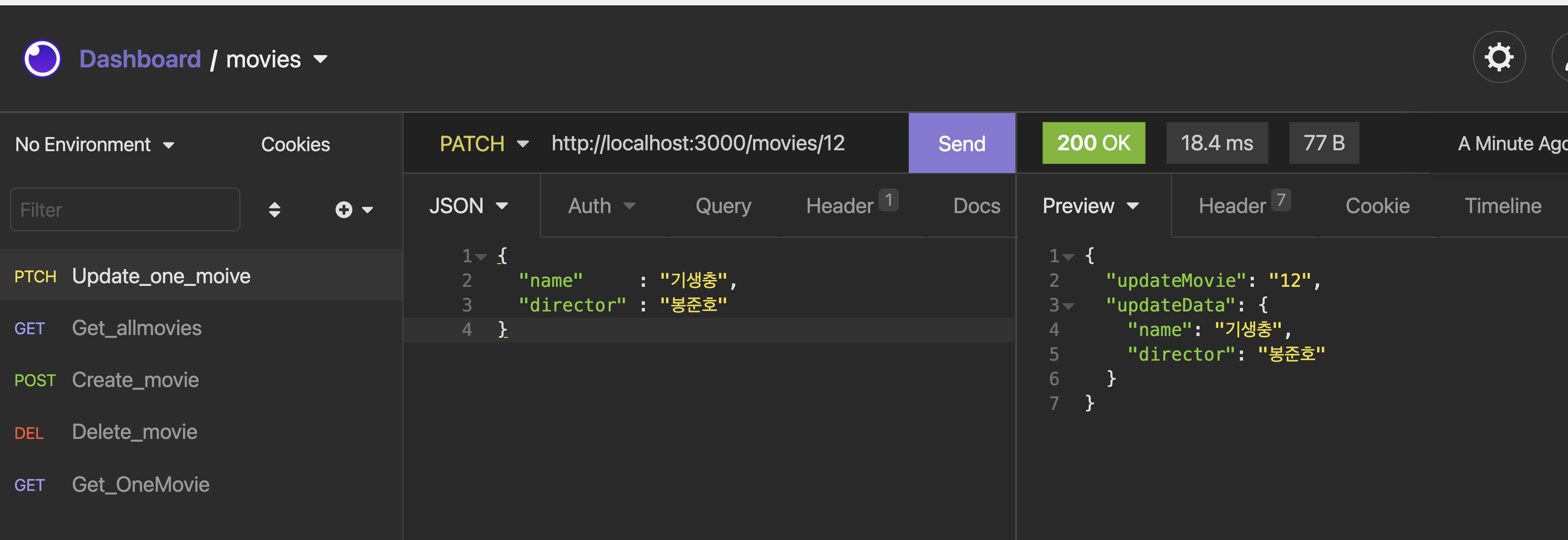The width and height of the screenshot is (1568, 540).
Task: Select the Delete_movie request
Action: tap(134, 432)
